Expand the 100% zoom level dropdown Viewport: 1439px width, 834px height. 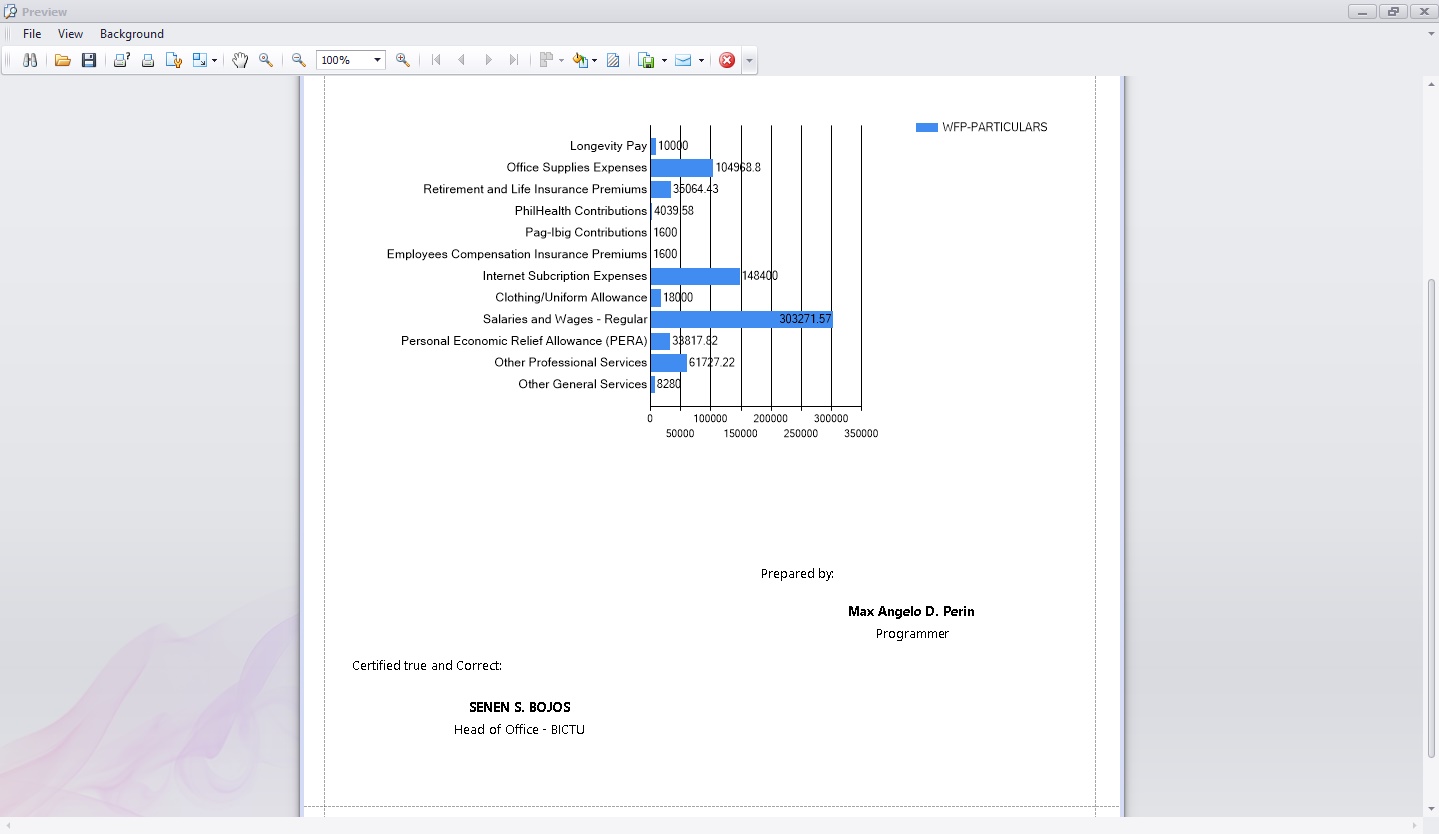point(377,60)
